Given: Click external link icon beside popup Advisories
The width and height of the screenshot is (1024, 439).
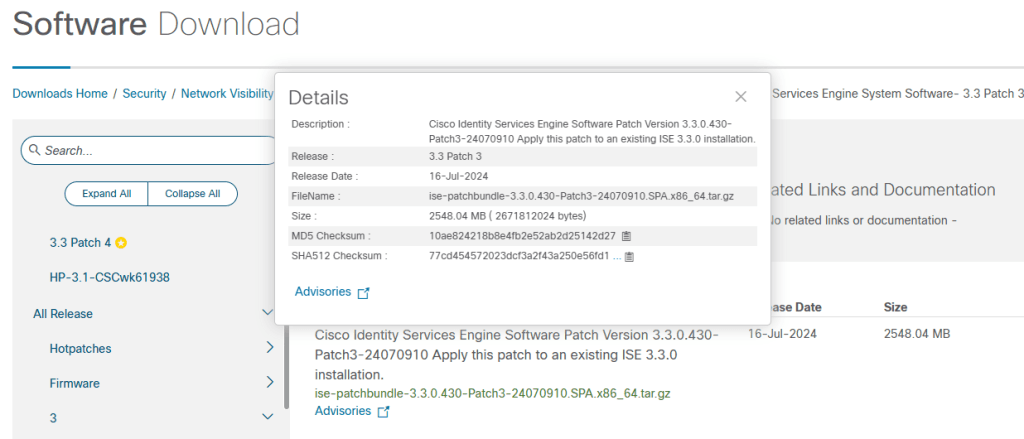Looking at the screenshot, I should pos(364,293).
